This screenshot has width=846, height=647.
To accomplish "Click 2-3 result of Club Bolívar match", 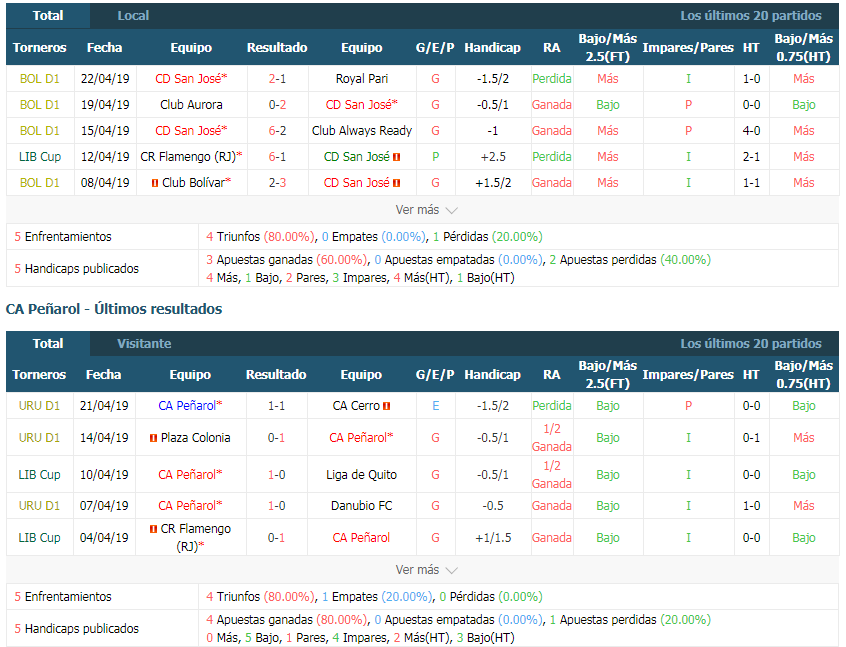I will click(277, 182).
